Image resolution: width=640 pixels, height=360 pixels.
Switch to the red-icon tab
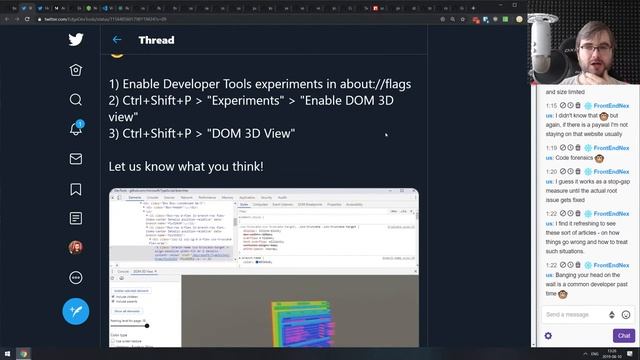(x=378, y=8)
